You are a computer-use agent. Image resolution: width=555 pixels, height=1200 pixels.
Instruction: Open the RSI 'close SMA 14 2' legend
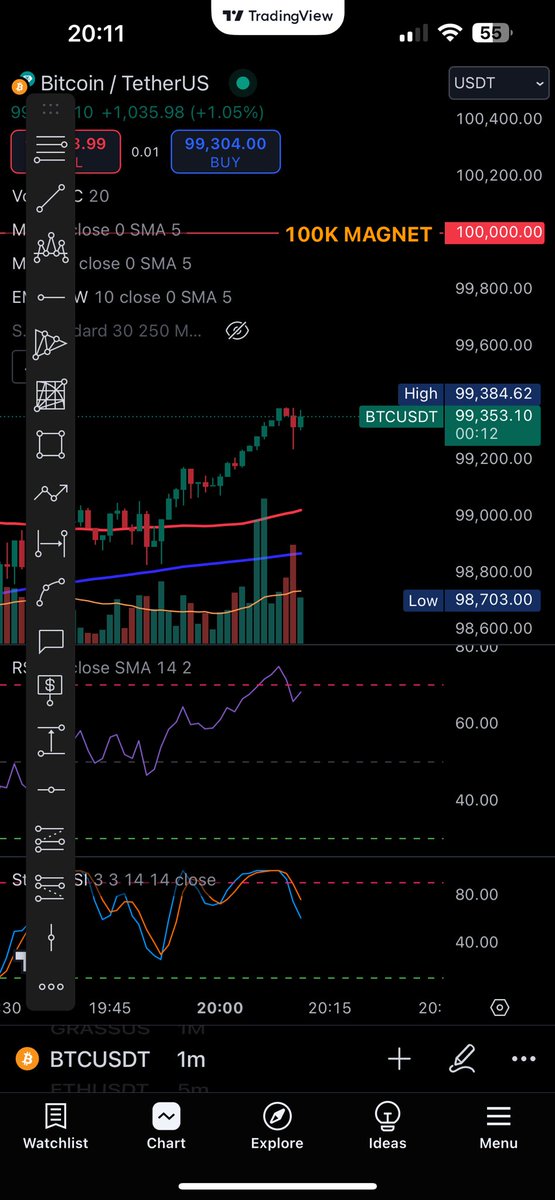101,667
